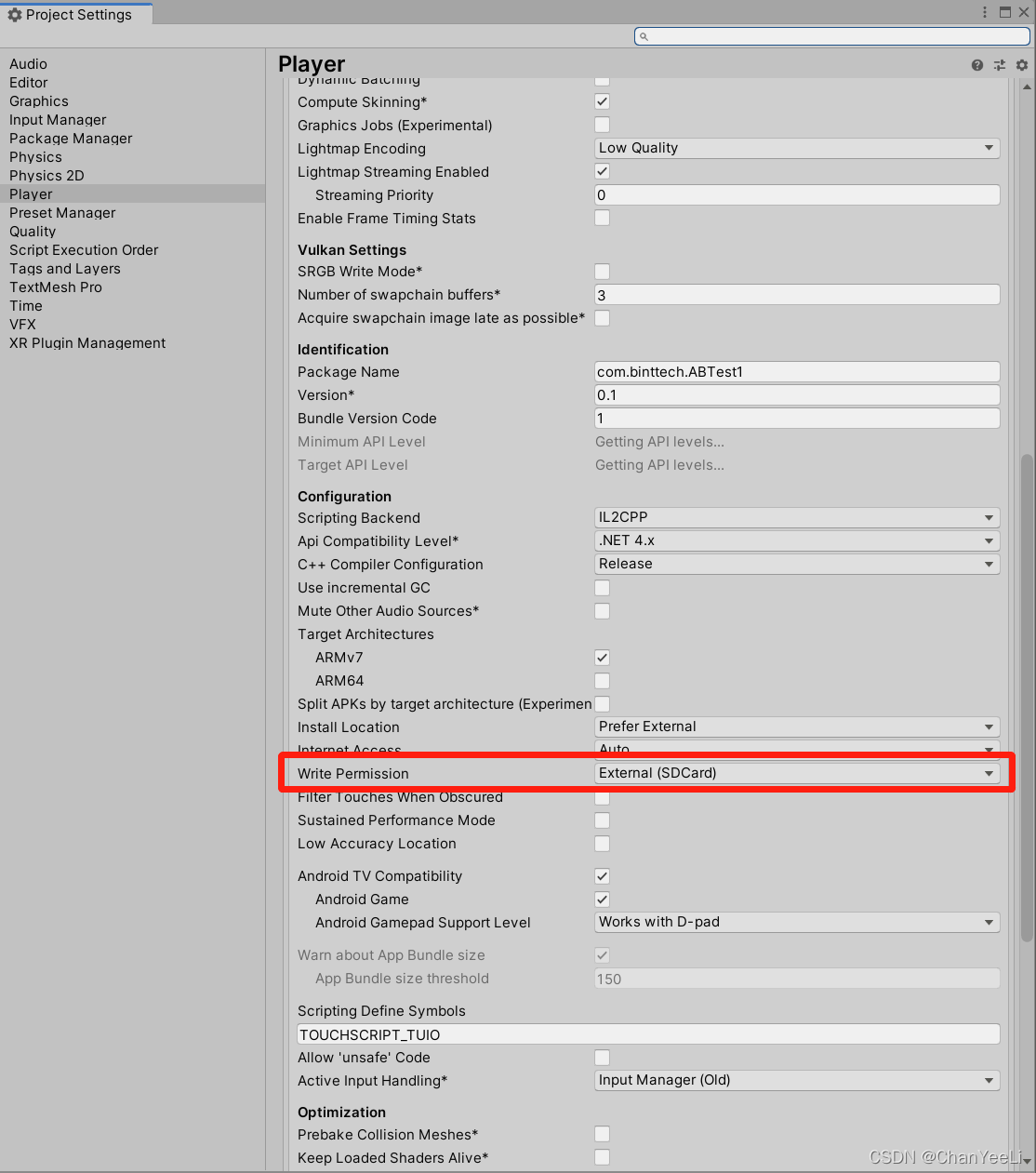Click the search magnifier icon

point(644,36)
